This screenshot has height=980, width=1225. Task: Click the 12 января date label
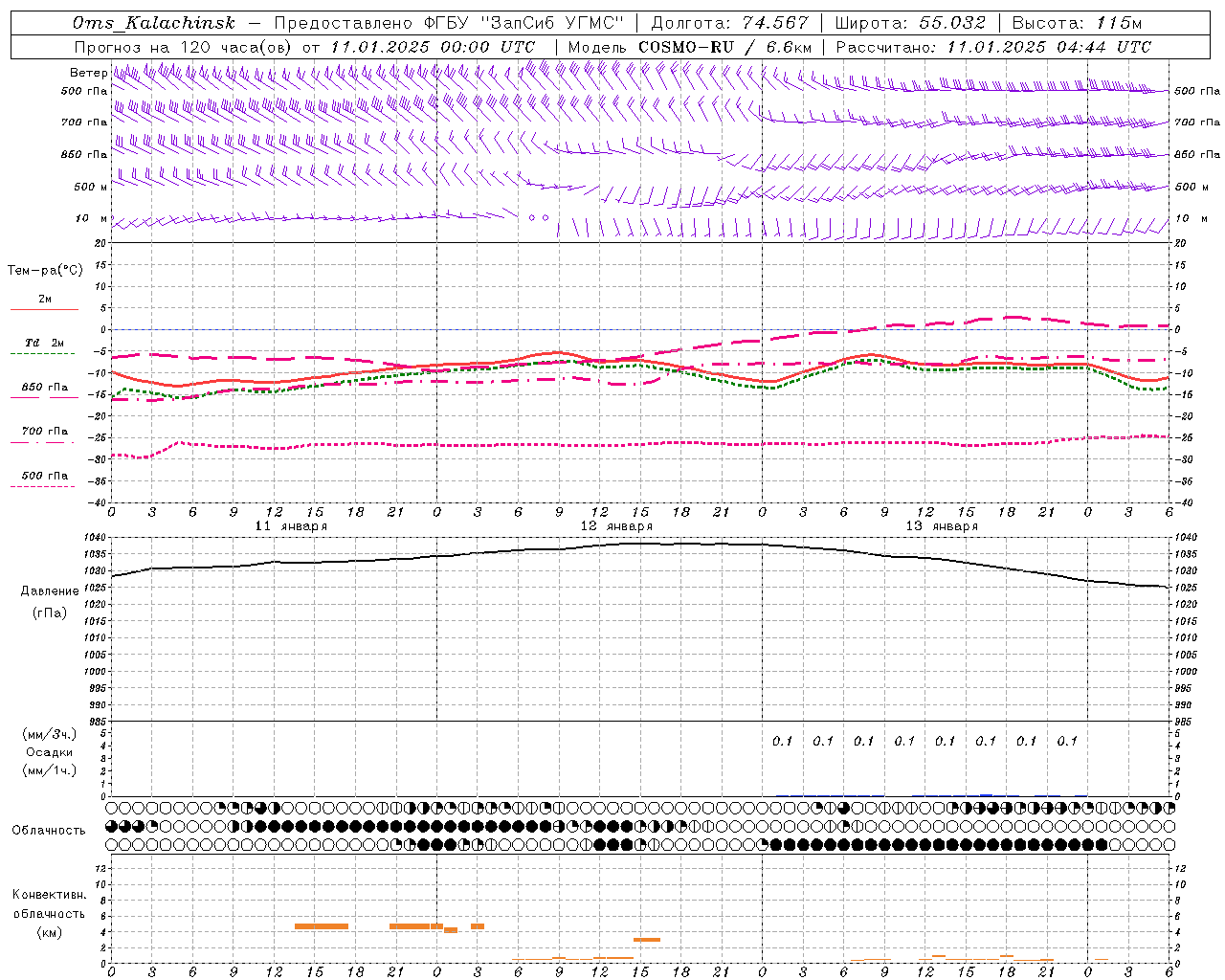pos(617,526)
